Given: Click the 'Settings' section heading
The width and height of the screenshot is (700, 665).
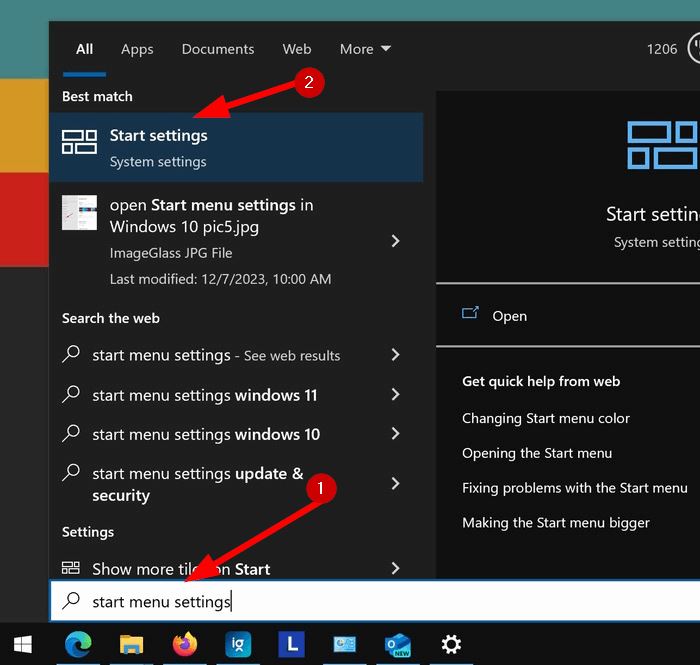Looking at the screenshot, I should [88, 532].
